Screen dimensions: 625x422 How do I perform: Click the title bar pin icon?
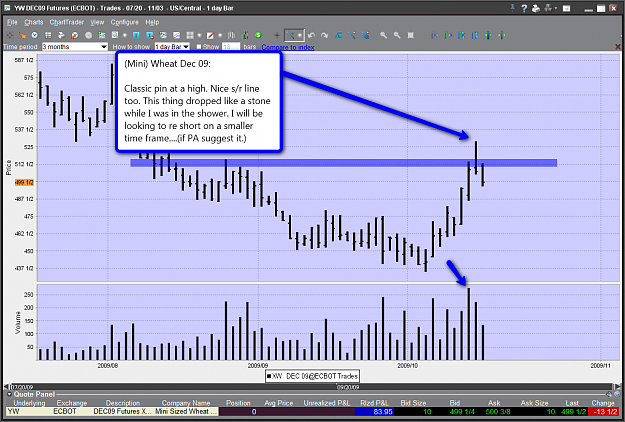click(x=513, y=8)
